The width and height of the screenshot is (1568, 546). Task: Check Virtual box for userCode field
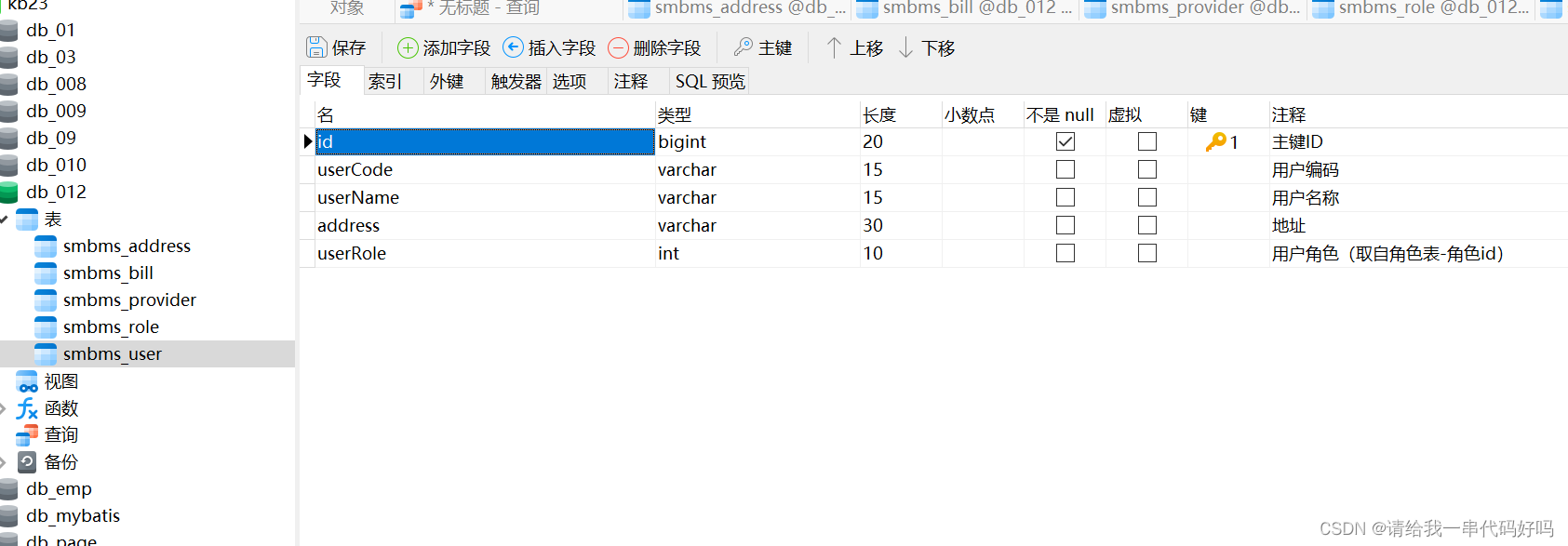tap(1147, 169)
